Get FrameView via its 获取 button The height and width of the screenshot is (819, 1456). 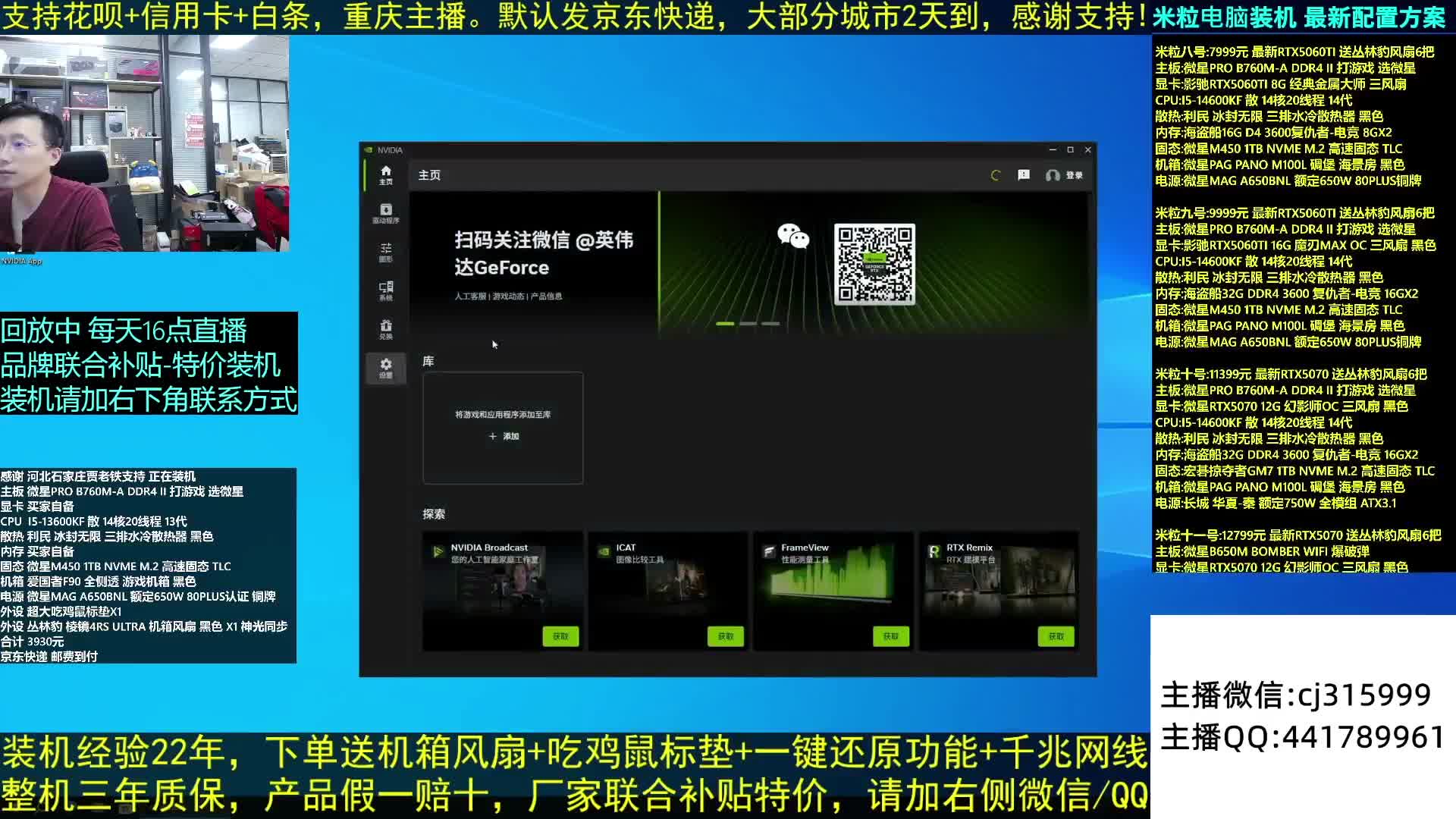coord(891,636)
